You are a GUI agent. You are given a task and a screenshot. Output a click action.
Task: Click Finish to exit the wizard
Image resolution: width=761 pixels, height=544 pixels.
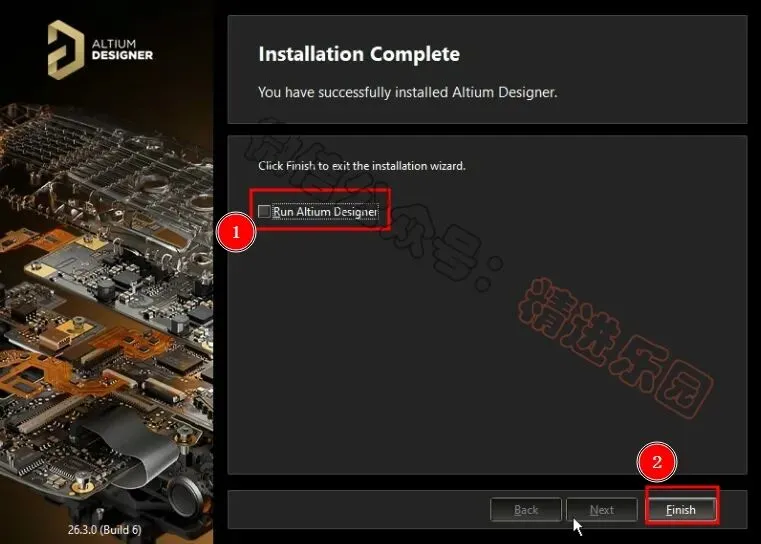(680, 510)
